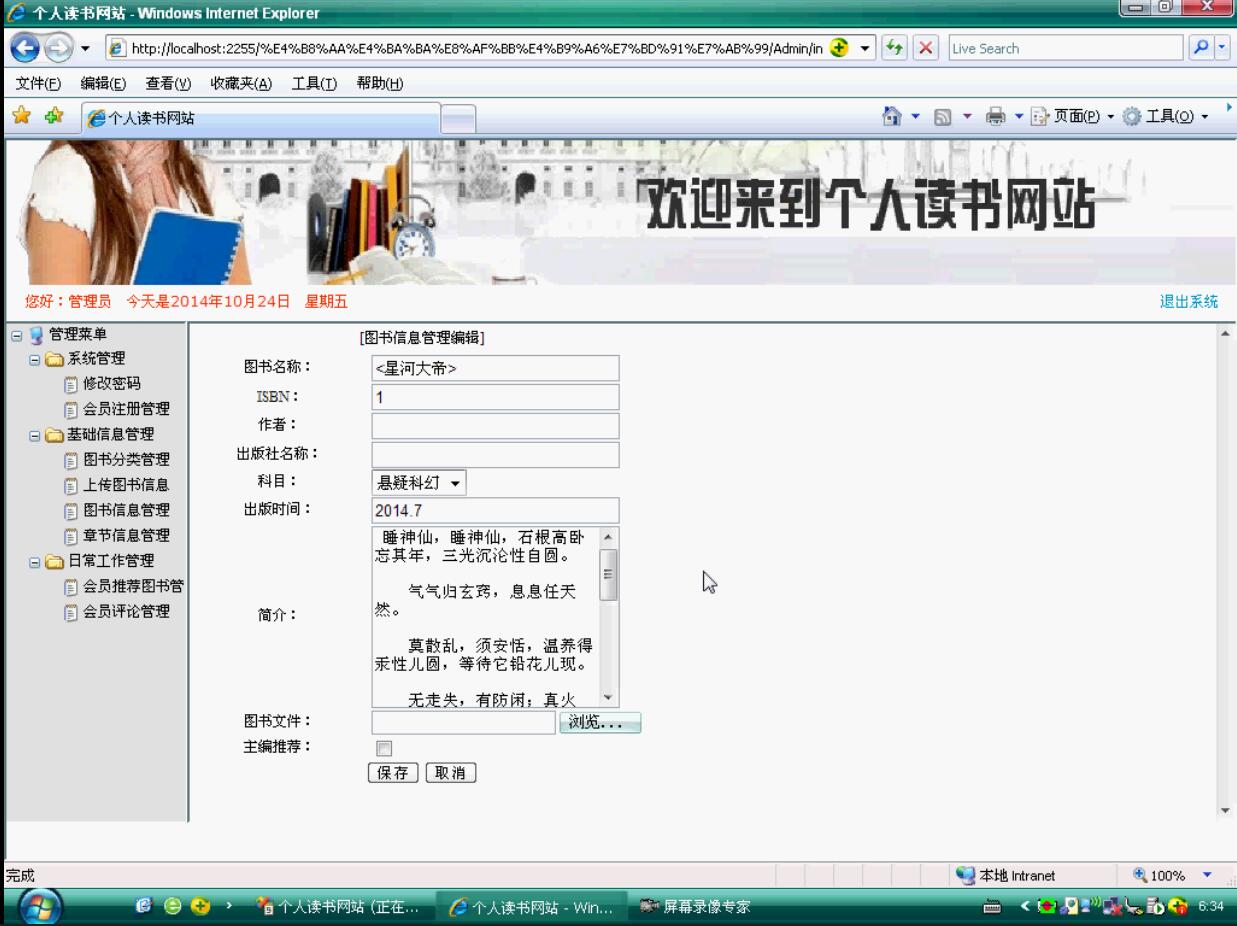Open the 文件(F) menu
The height and width of the screenshot is (926, 1237).
(40, 83)
